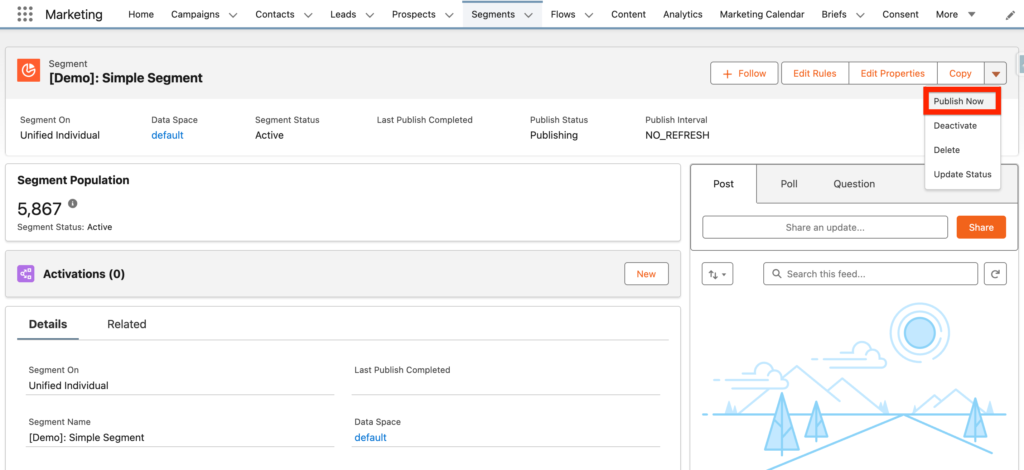Click the purple Activations icon
1024x470 pixels.
(x=26, y=274)
